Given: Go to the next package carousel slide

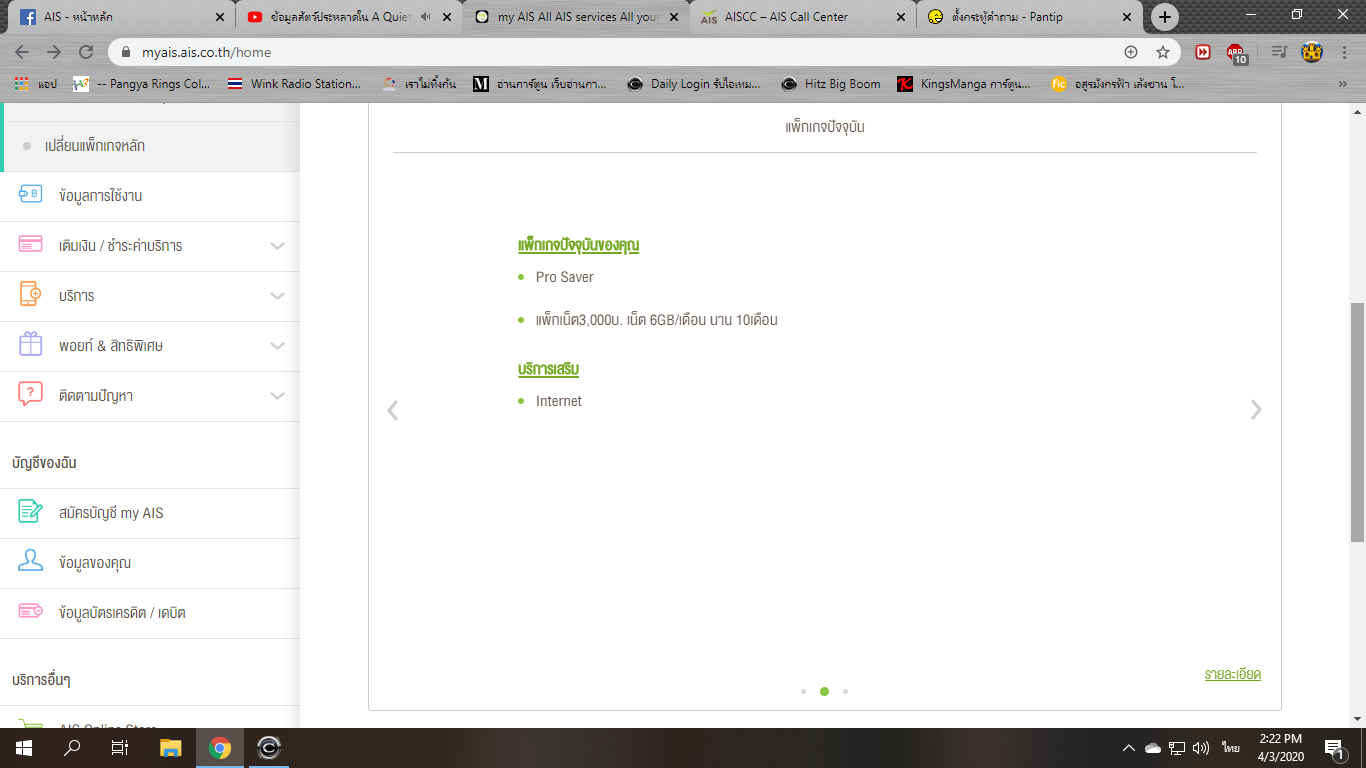Looking at the screenshot, I should point(1256,410).
